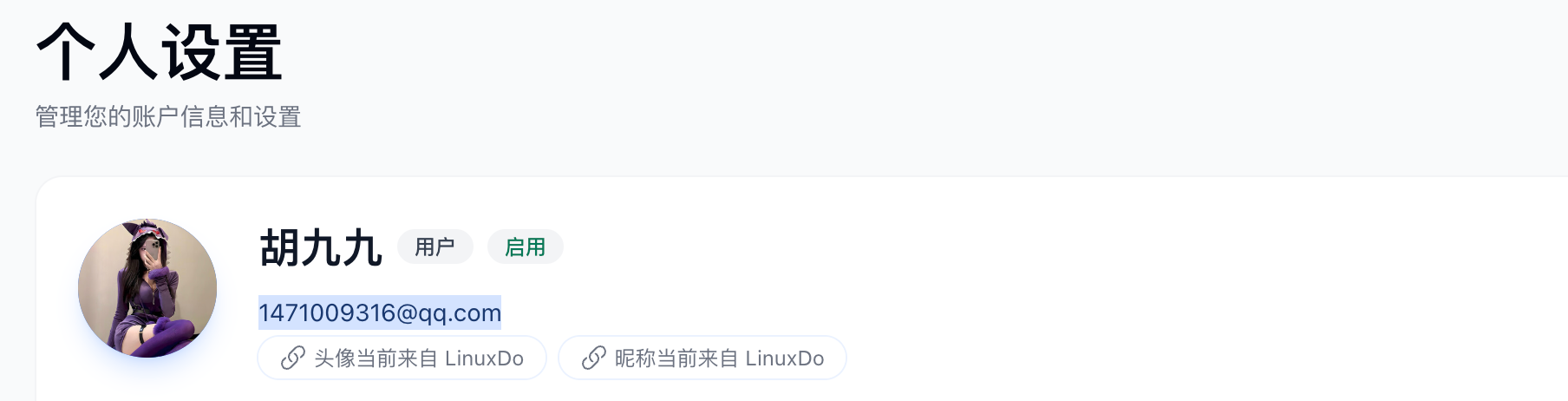The height and width of the screenshot is (401, 1568).
Task: Open the 头像当前来自 LinuxDo chip
Action: 402,358
